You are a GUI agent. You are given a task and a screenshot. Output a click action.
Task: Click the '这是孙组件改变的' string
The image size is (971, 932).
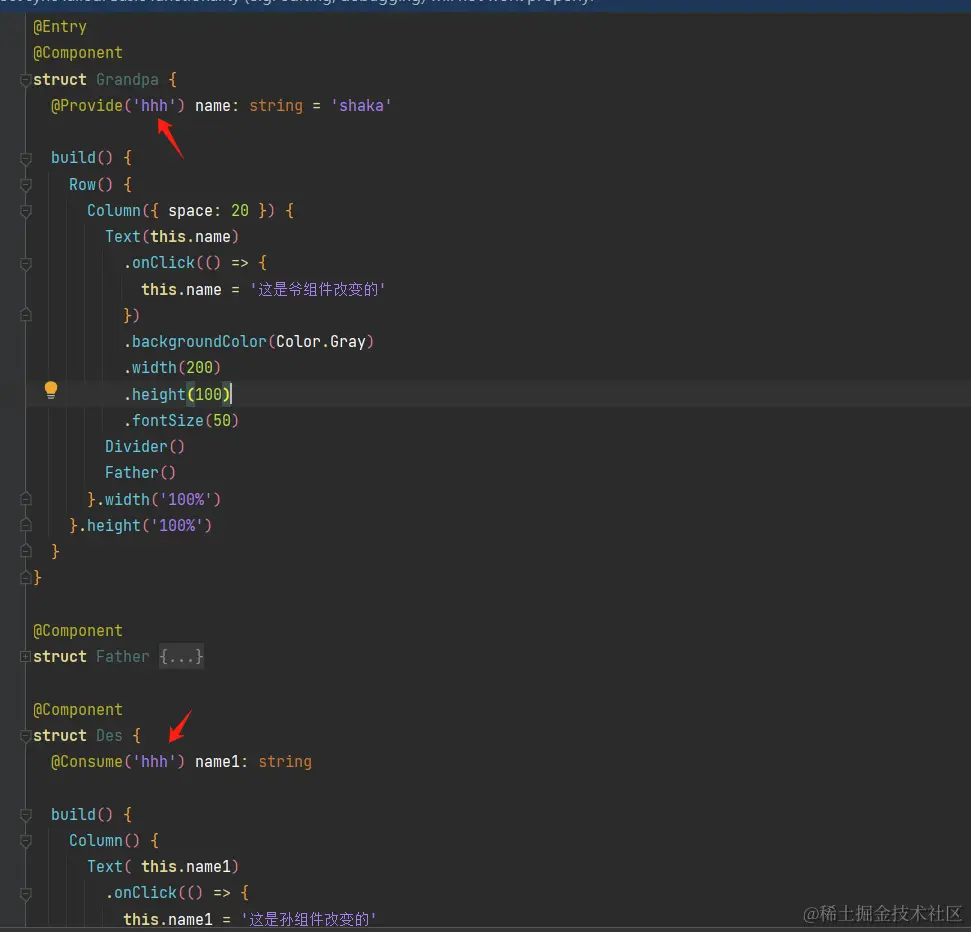click(x=308, y=919)
